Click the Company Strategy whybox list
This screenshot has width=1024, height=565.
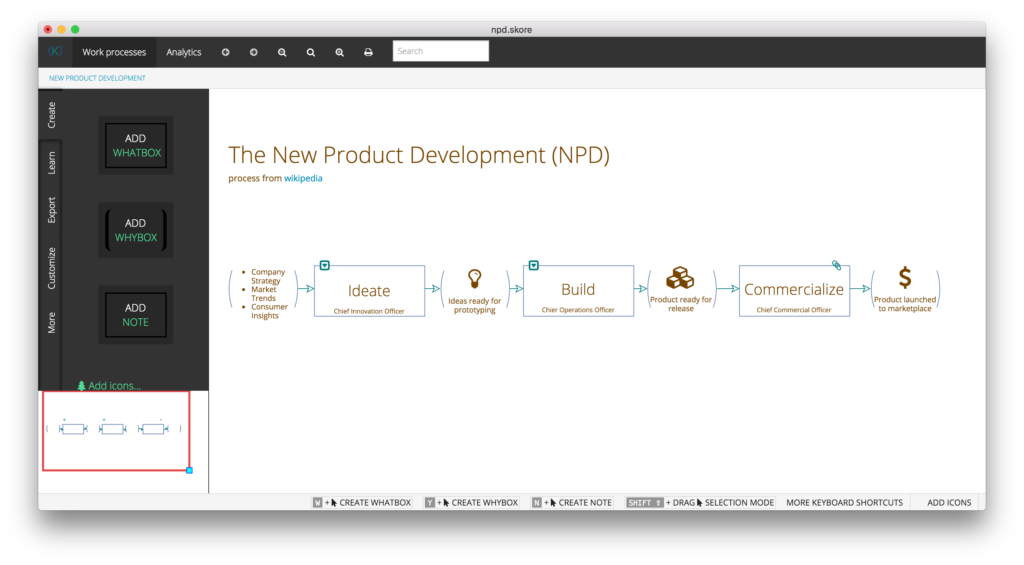pyautogui.click(x=264, y=293)
